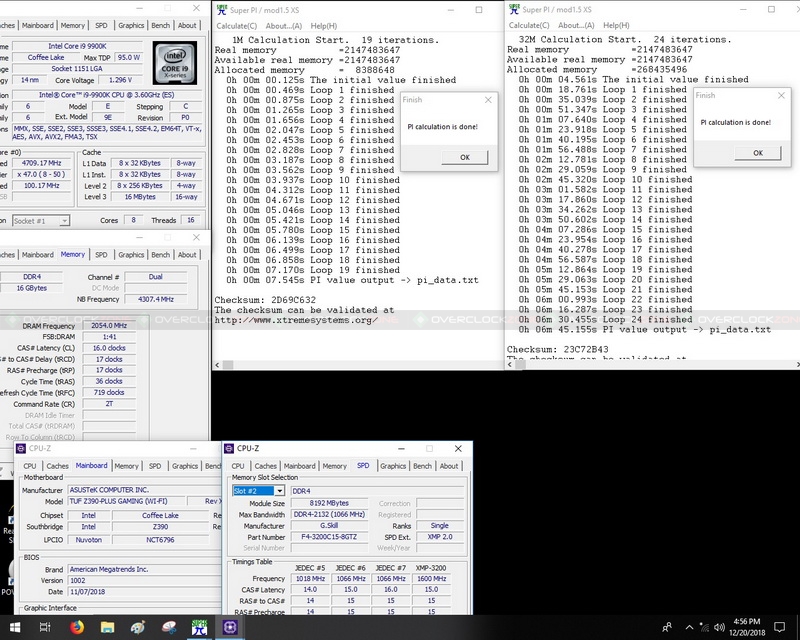800x640 pixels.
Task: Click Part Number field F4-3200C15-8GTZ
Action: (329, 537)
